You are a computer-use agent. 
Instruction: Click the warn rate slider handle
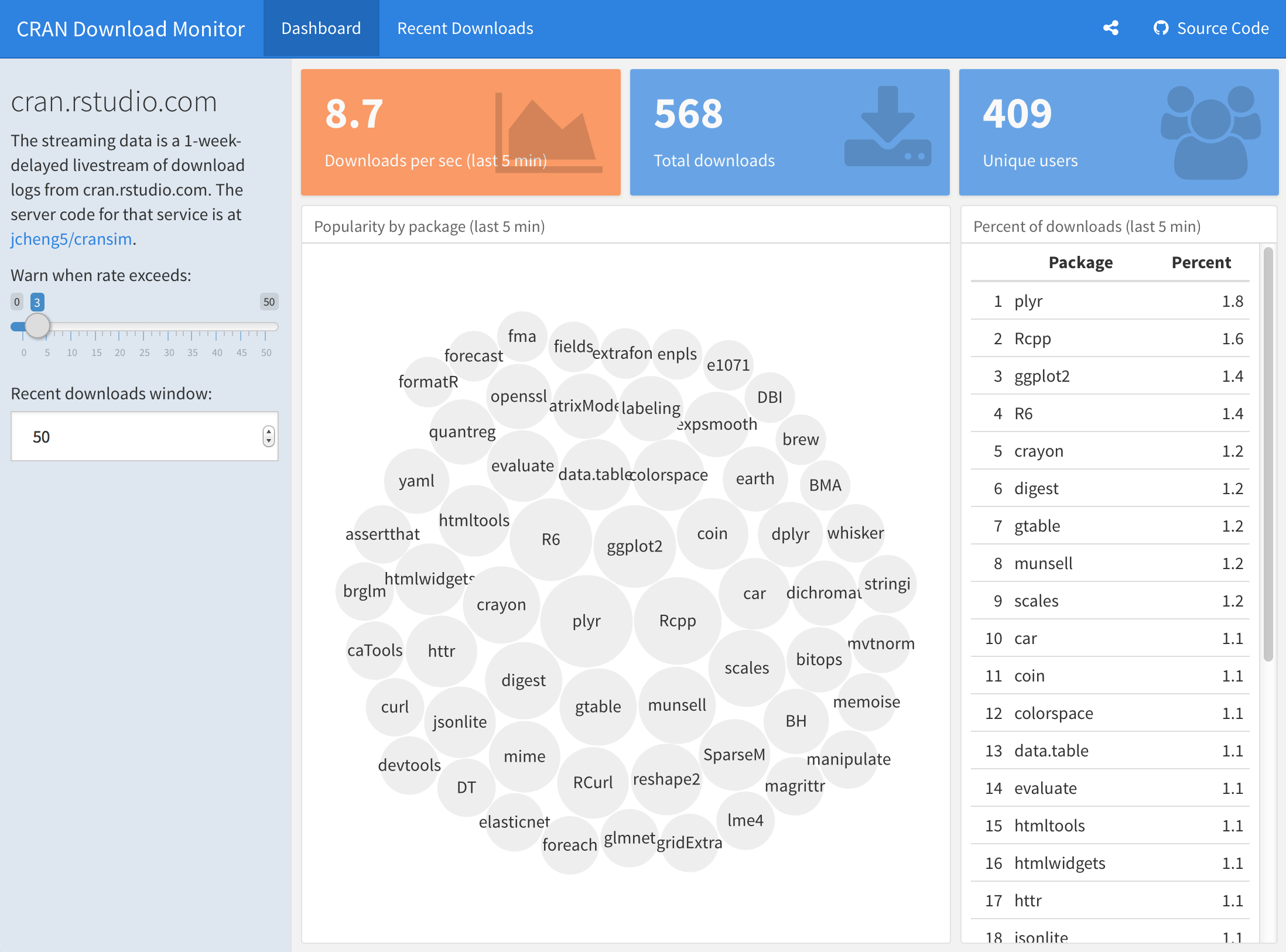tap(37, 326)
